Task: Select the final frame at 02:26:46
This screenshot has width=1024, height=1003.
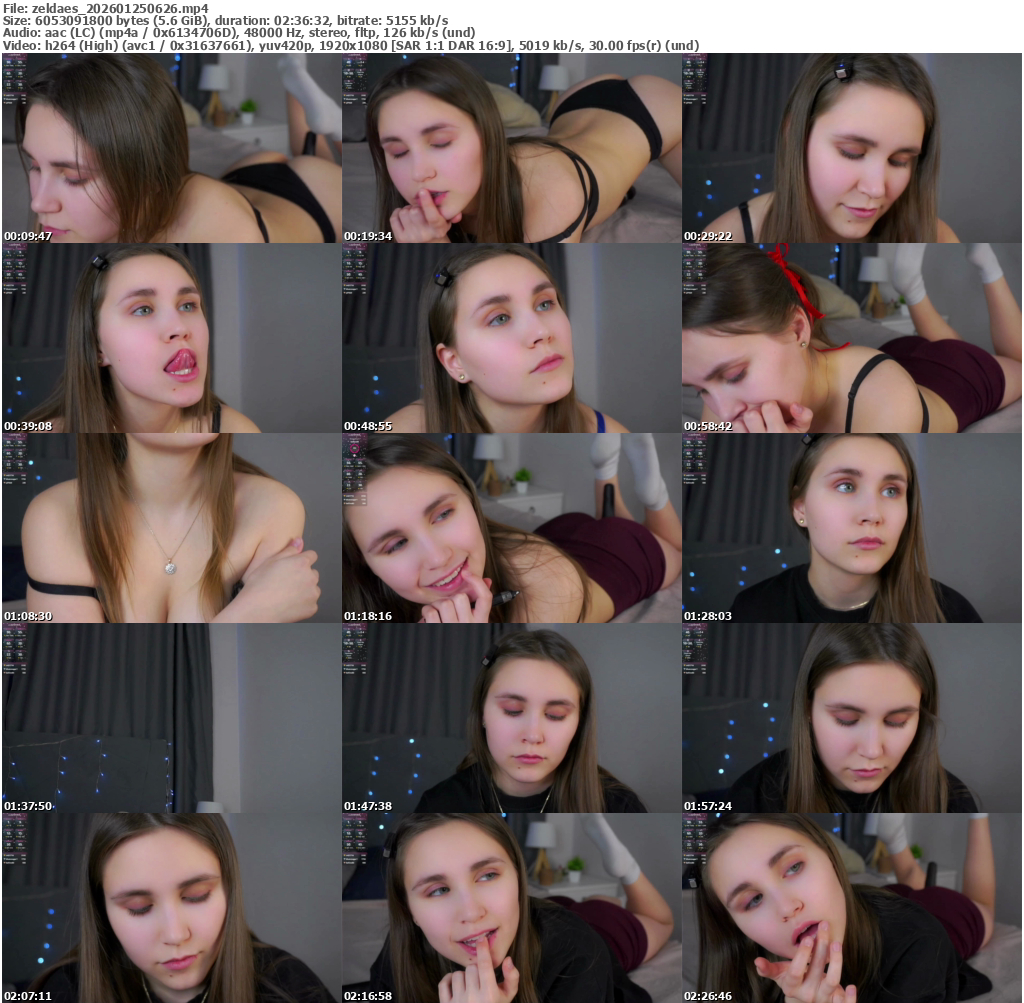Action: click(851, 908)
